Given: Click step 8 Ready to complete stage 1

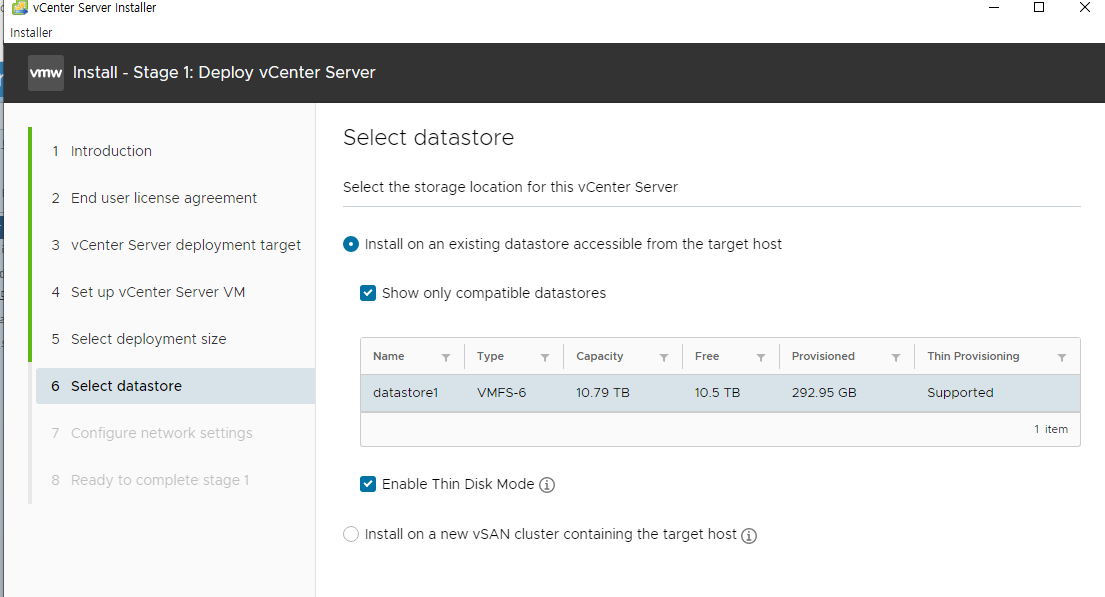Looking at the screenshot, I should [160, 480].
